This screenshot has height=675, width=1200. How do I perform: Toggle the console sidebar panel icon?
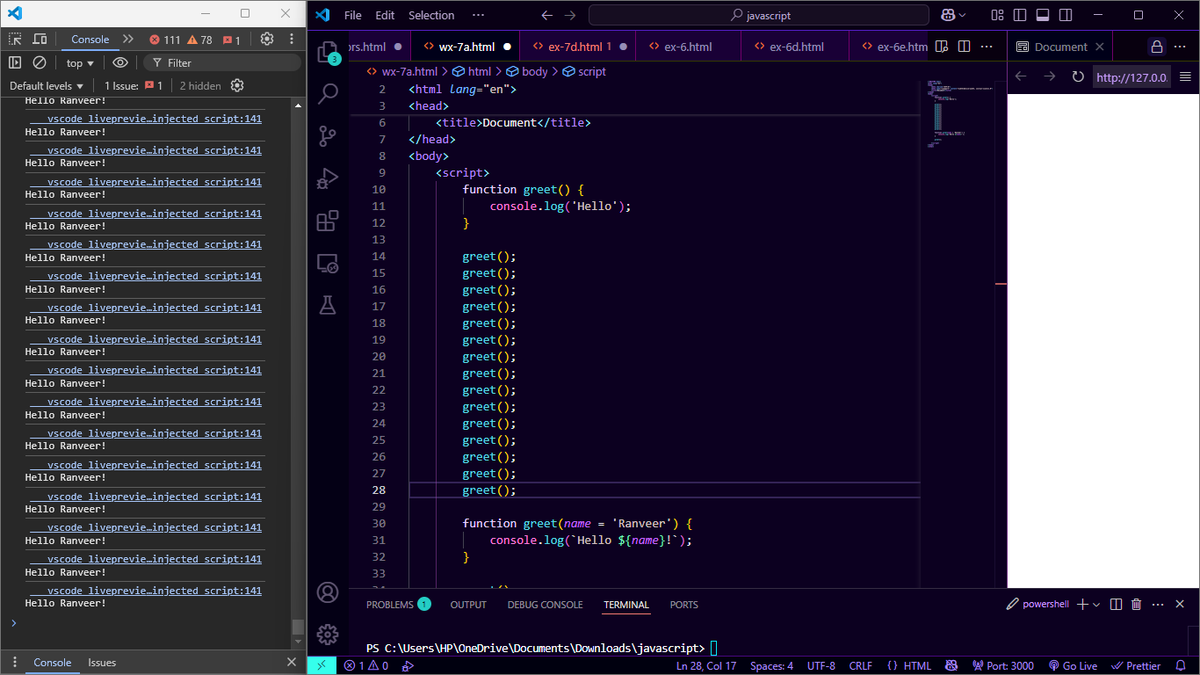click(x=15, y=62)
